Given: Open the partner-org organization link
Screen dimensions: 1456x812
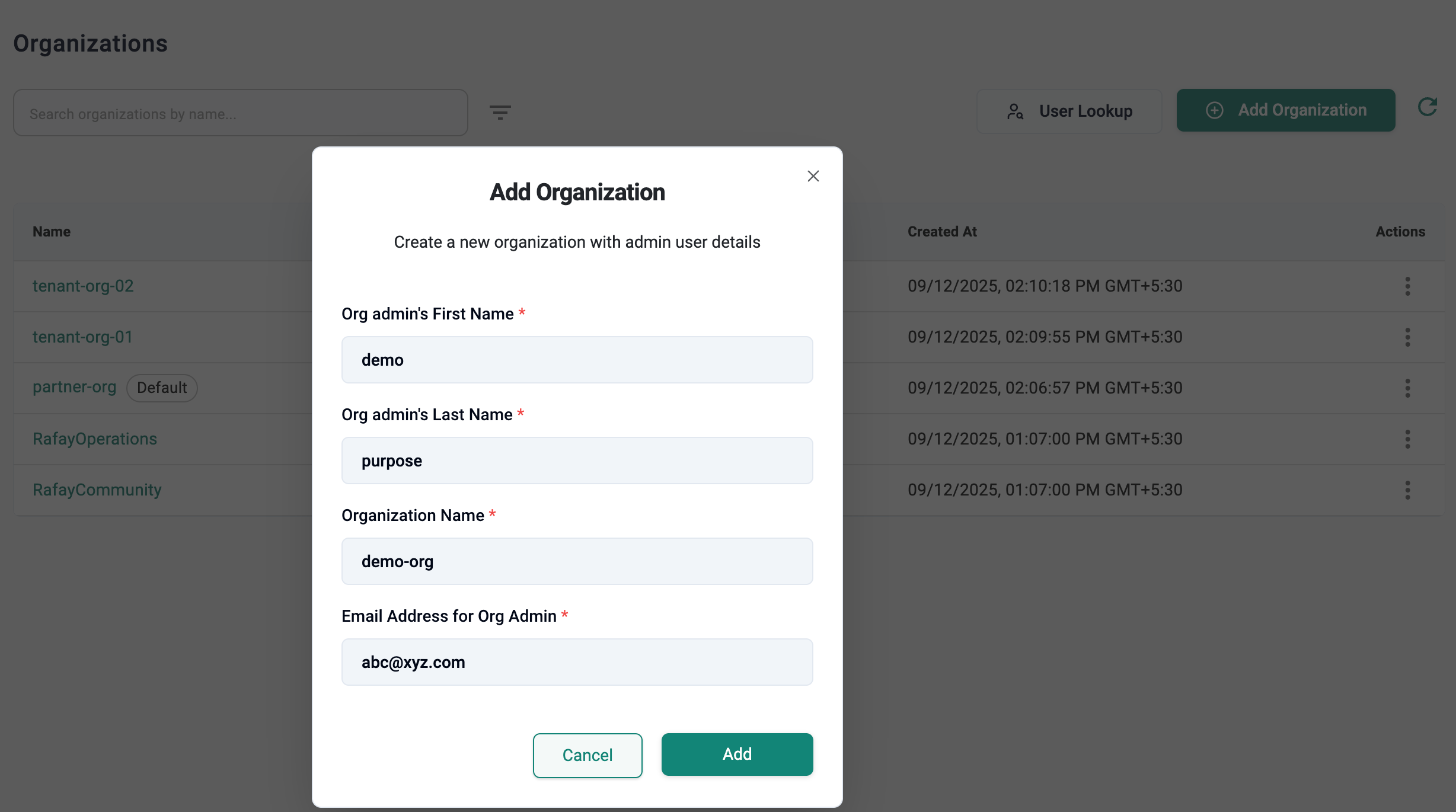Looking at the screenshot, I should pos(74,387).
